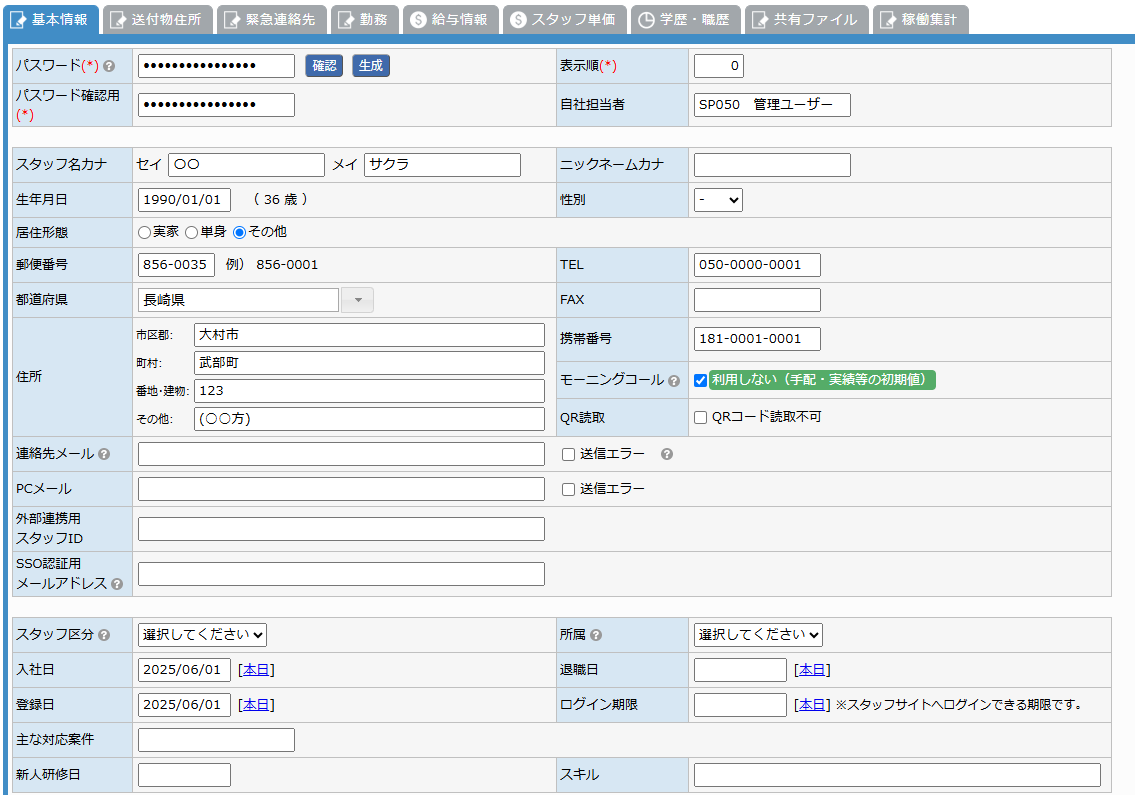Image resolution: width=1135 pixels, height=795 pixels.
Task: Click the ニックネームカナ input field
Action: point(772,165)
